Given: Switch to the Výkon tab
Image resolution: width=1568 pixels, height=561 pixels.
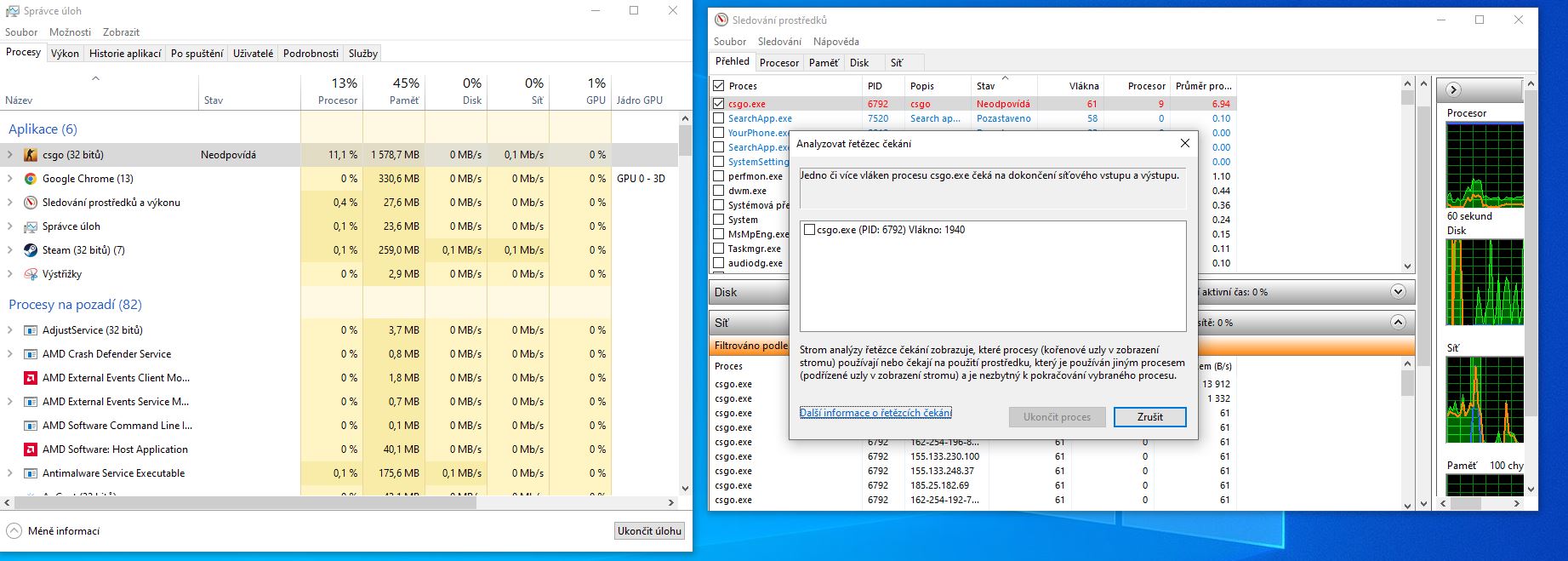Looking at the screenshot, I should tap(65, 53).
